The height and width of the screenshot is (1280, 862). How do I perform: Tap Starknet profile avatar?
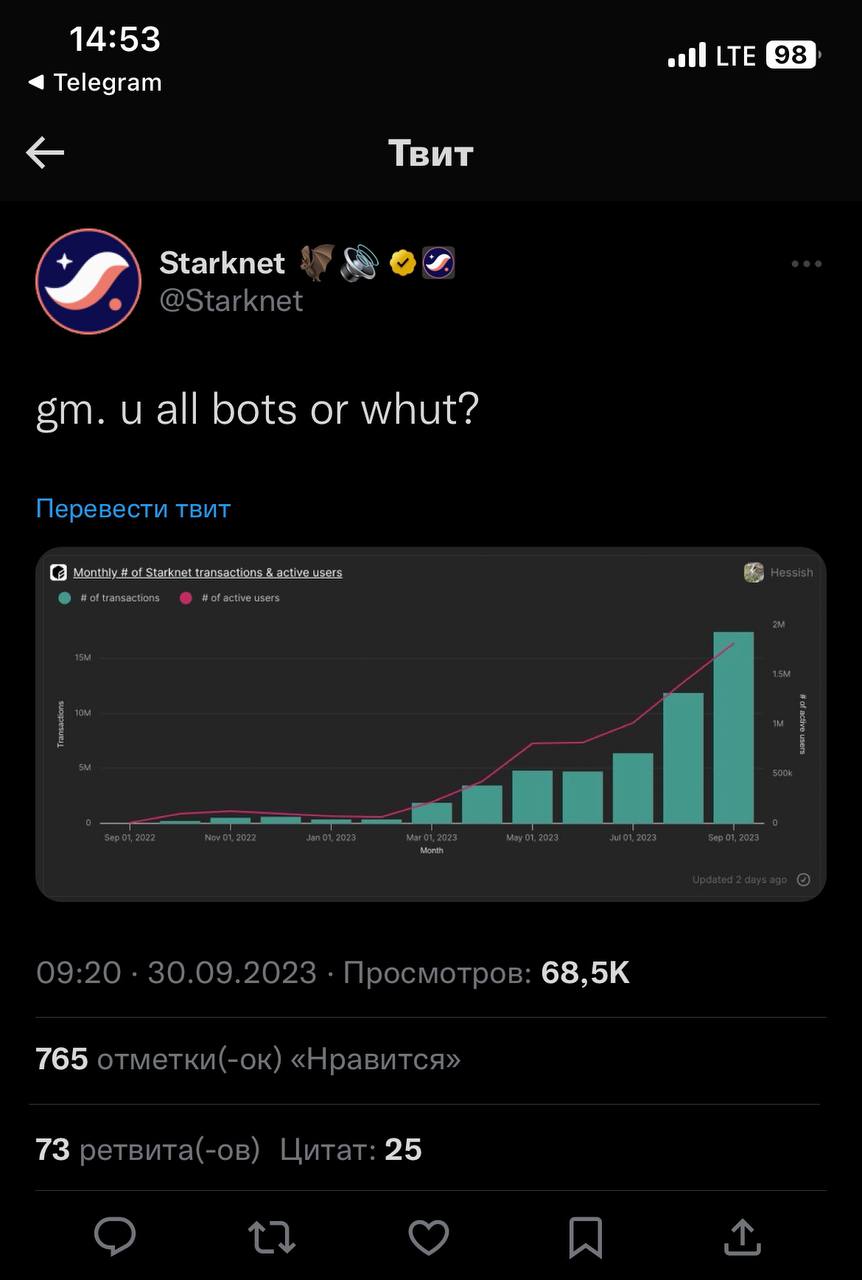click(88, 281)
